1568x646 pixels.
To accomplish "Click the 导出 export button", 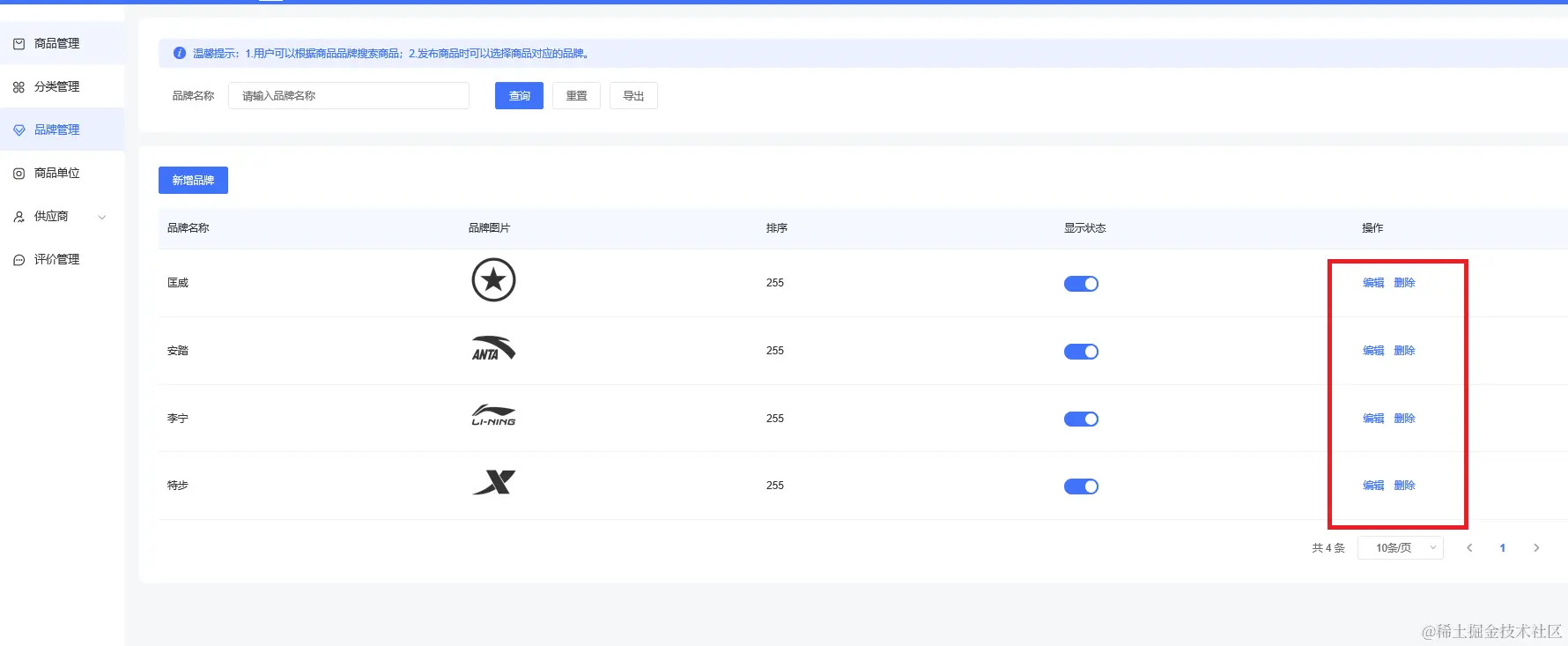I will point(633,95).
